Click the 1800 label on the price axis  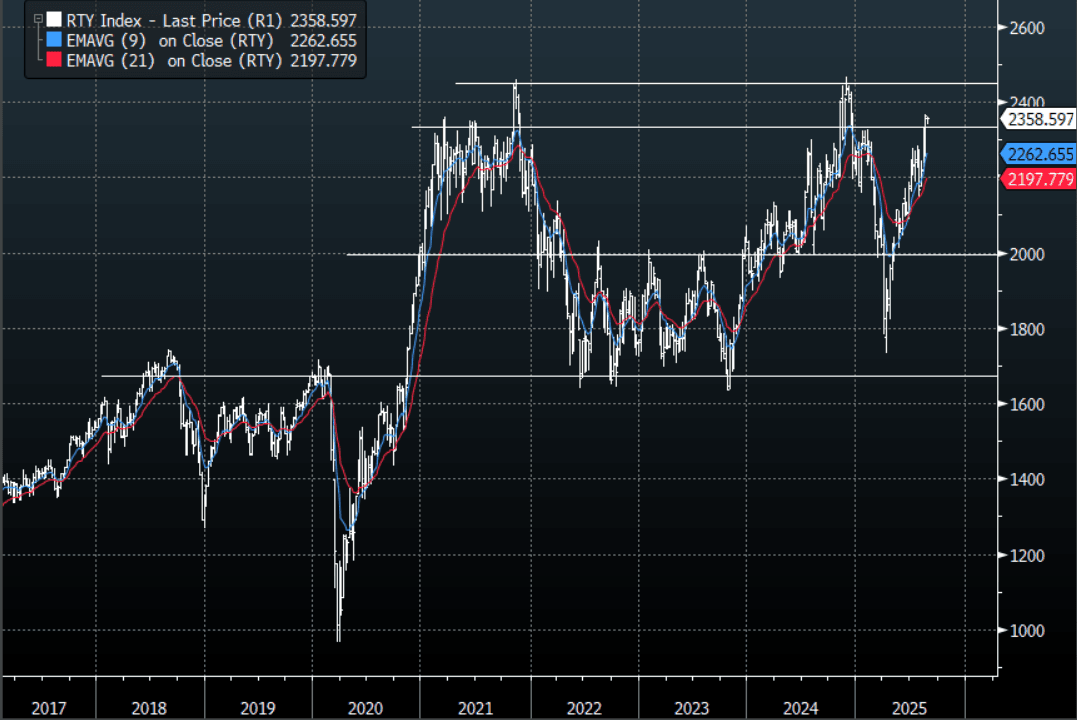tap(1026, 329)
